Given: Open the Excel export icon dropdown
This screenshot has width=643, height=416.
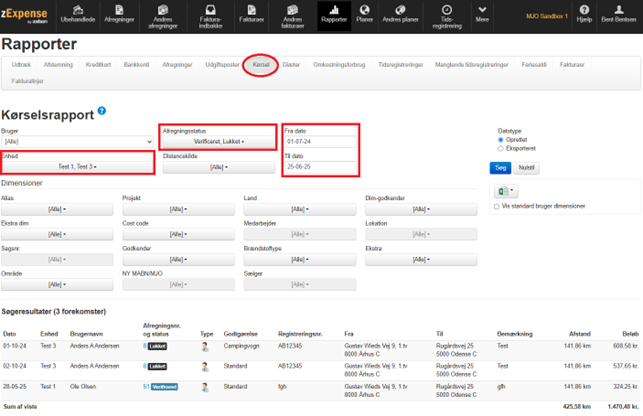Looking at the screenshot, I should pyautogui.click(x=506, y=191).
